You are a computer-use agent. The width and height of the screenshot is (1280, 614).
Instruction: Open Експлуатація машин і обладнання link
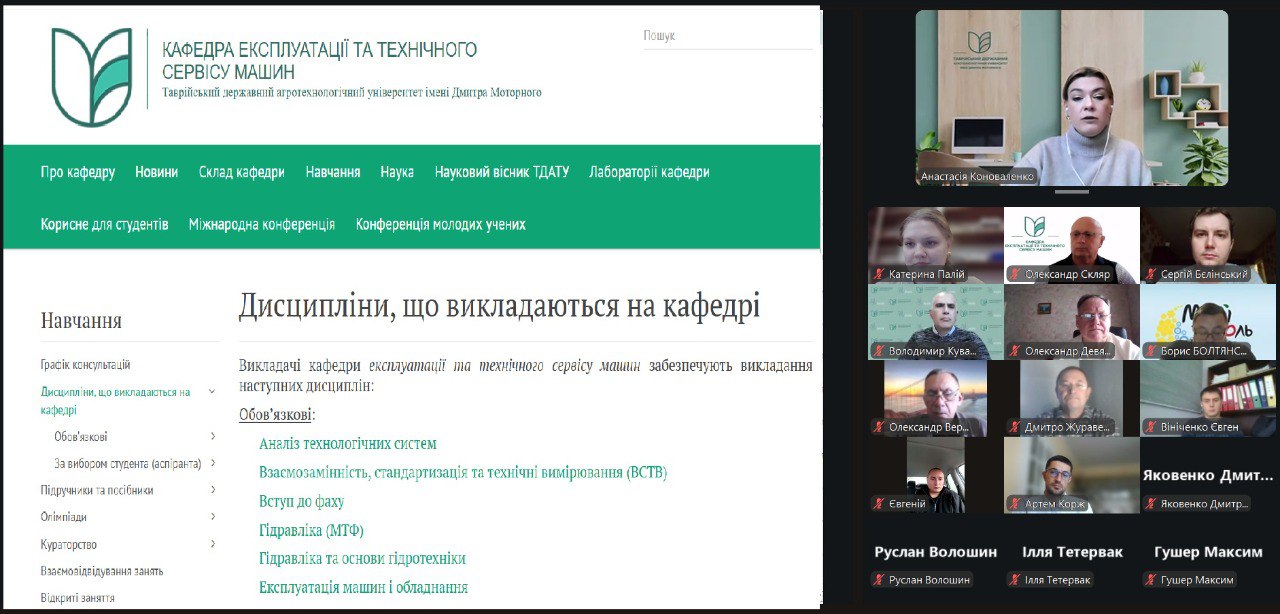click(364, 587)
